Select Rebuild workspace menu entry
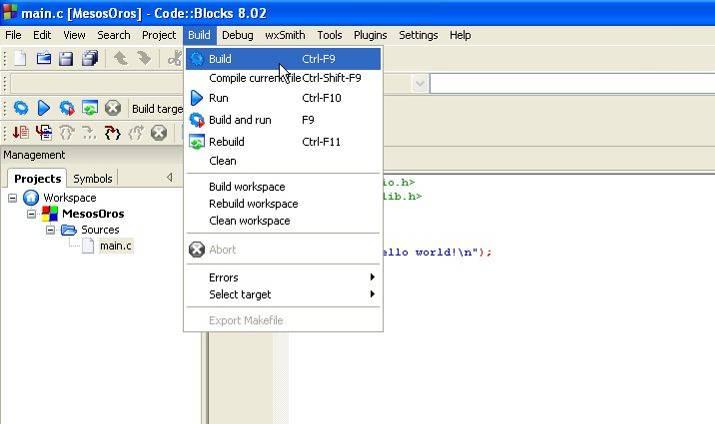715x424 pixels. coord(283,204)
